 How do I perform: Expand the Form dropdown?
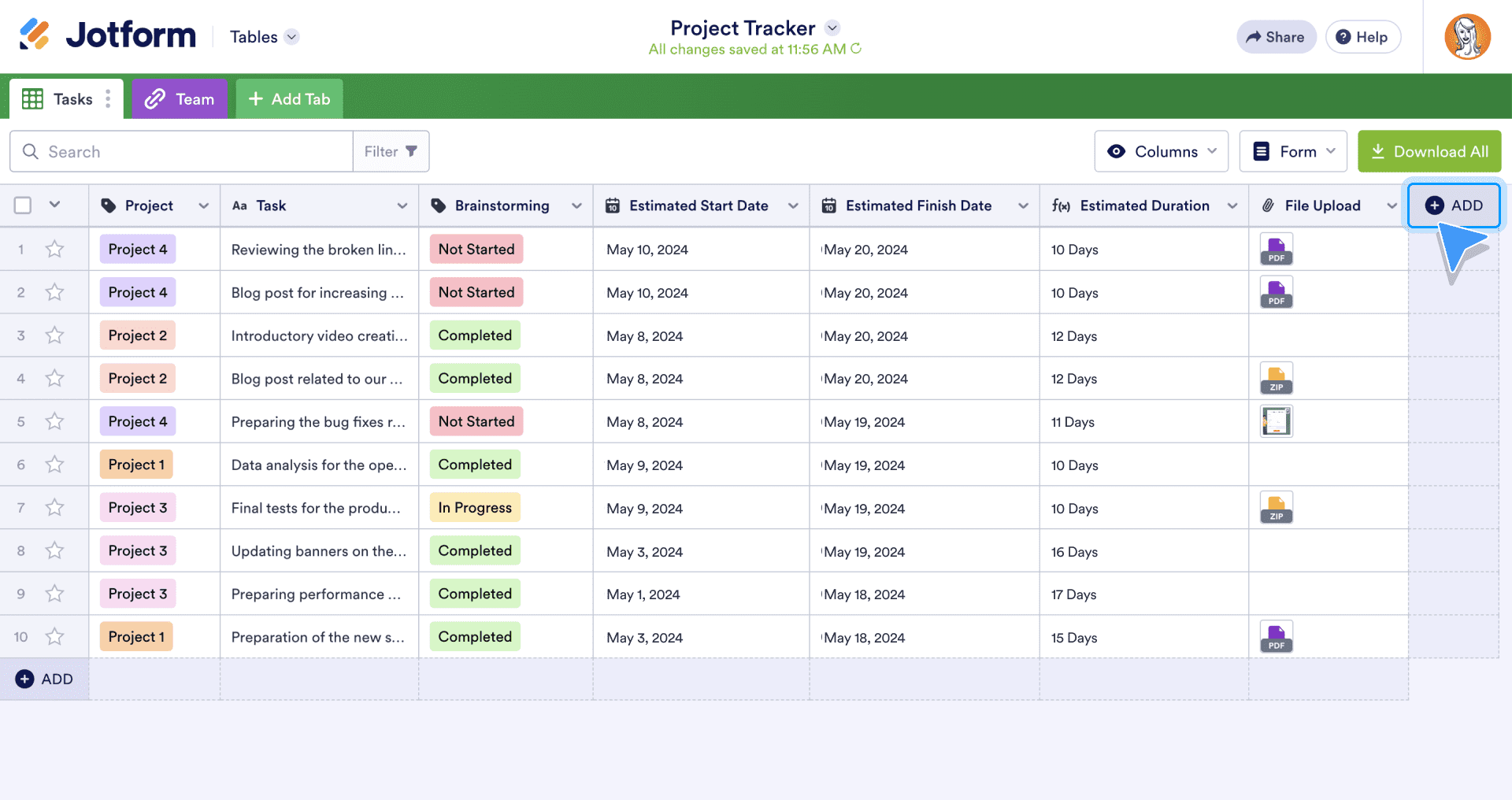click(1292, 151)
